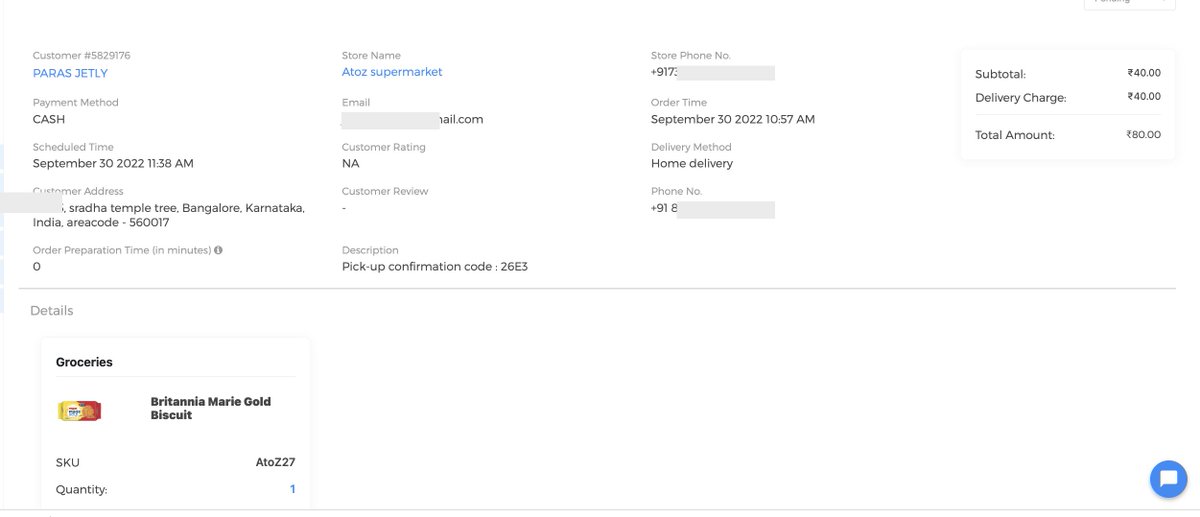
Task: Select the Britannia Marie Gold Biscuit title
Action: click(211, 408)
